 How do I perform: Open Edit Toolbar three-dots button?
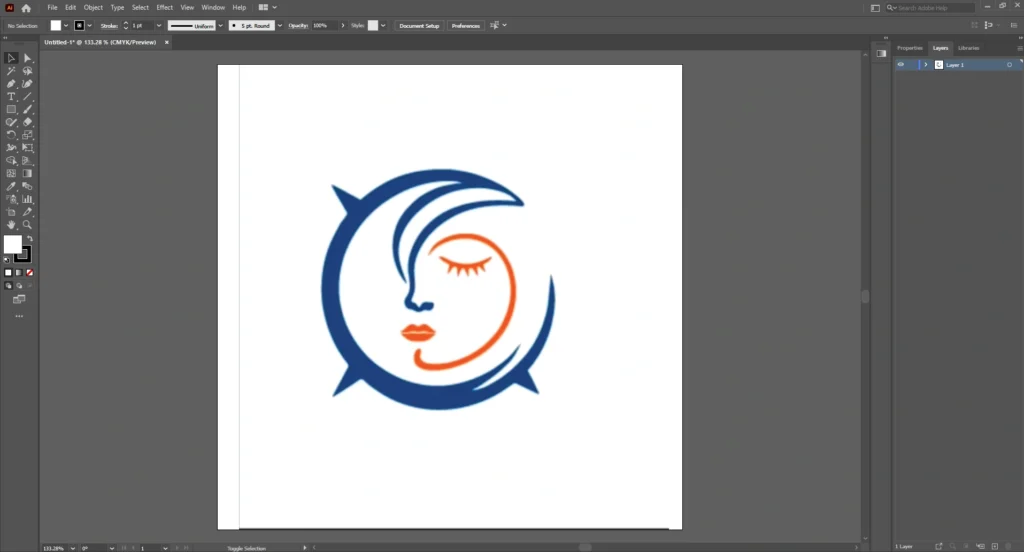point(19,316)
